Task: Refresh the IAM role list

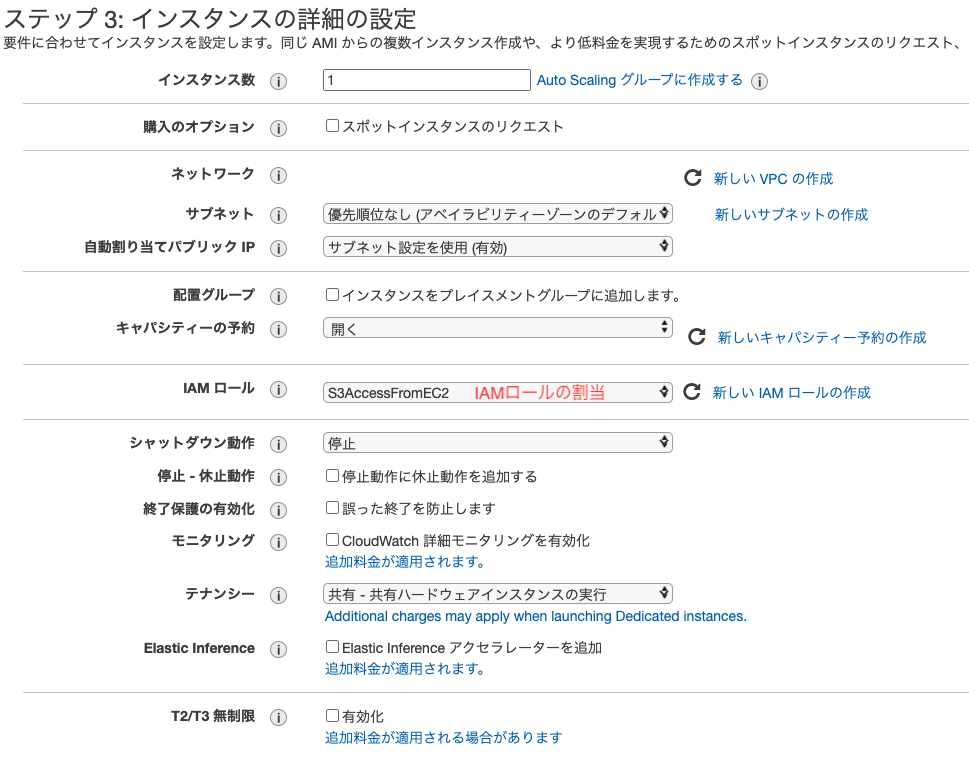Action: 692,392
